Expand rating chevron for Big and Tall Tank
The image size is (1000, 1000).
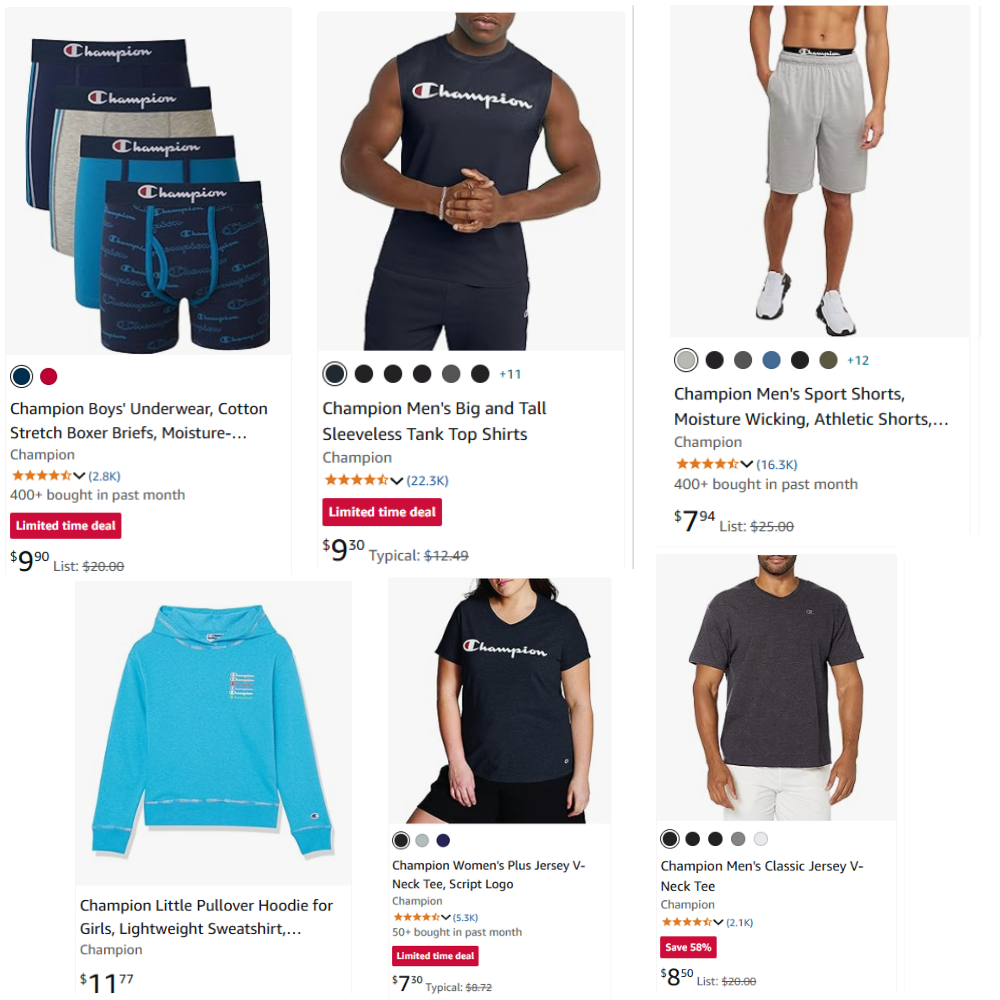[x=397, y=480]
